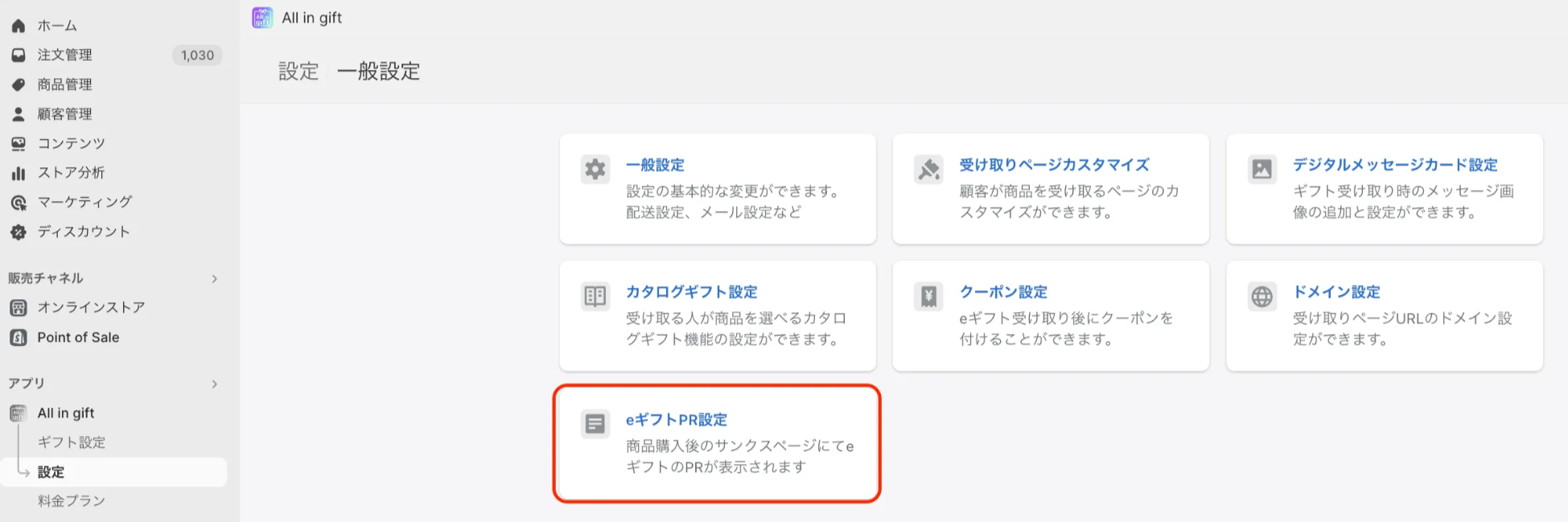Click the globe icon on ドメイン設定 card
This screenshot has width=1568, height=522.
click(x=1261, y=297)
